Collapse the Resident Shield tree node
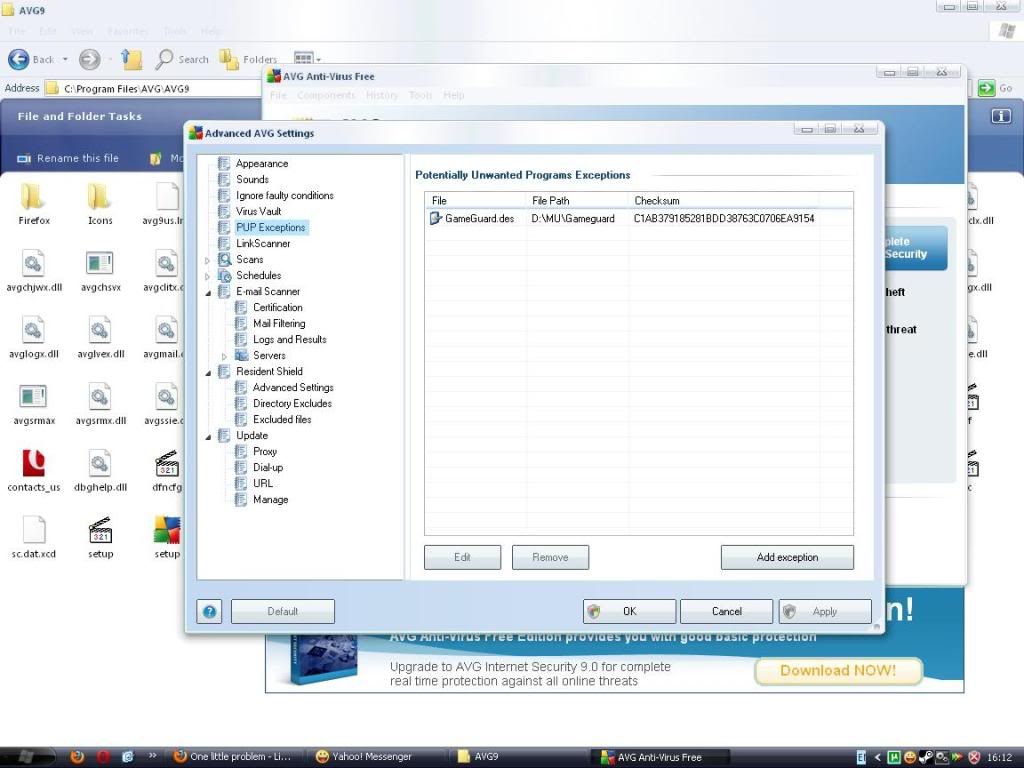The height and width of the screenshot is (768, 1024). 208,372
